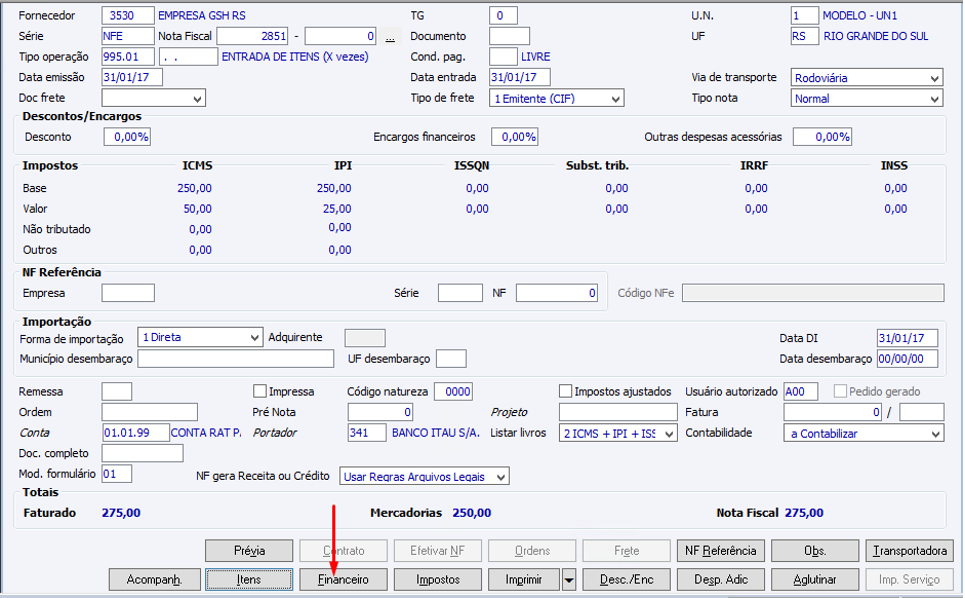Click the Impostos button
965x598 pixels.
(438, 580)
